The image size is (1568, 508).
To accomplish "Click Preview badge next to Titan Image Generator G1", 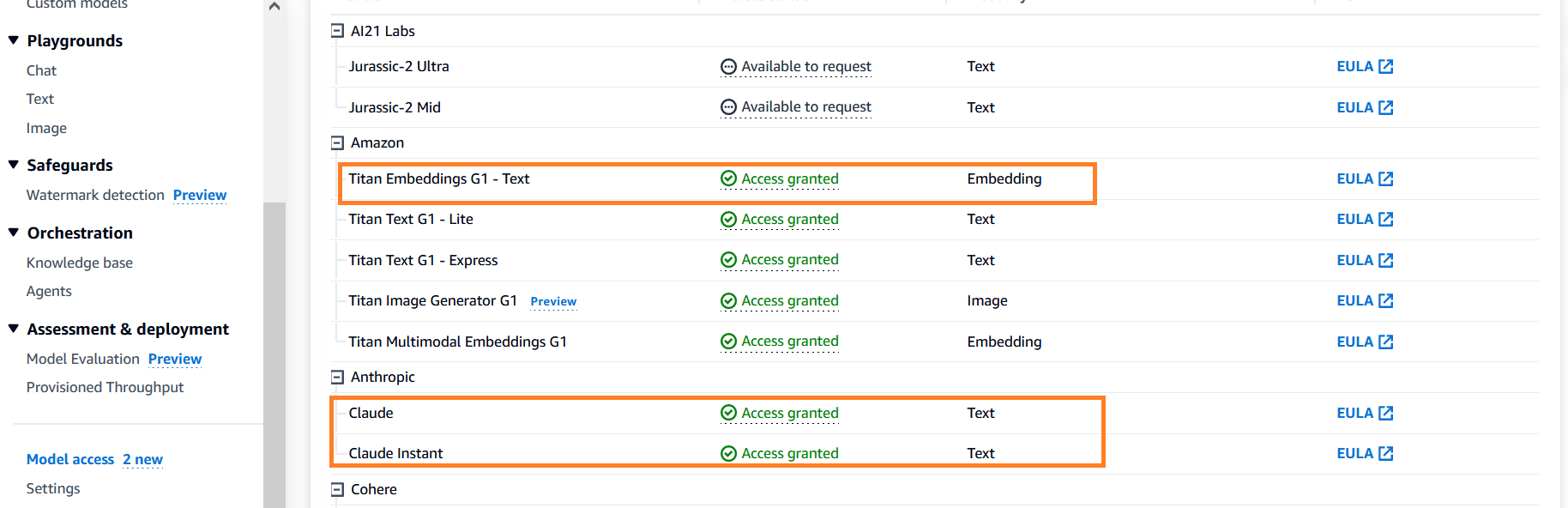I will (x=553, y=301).
